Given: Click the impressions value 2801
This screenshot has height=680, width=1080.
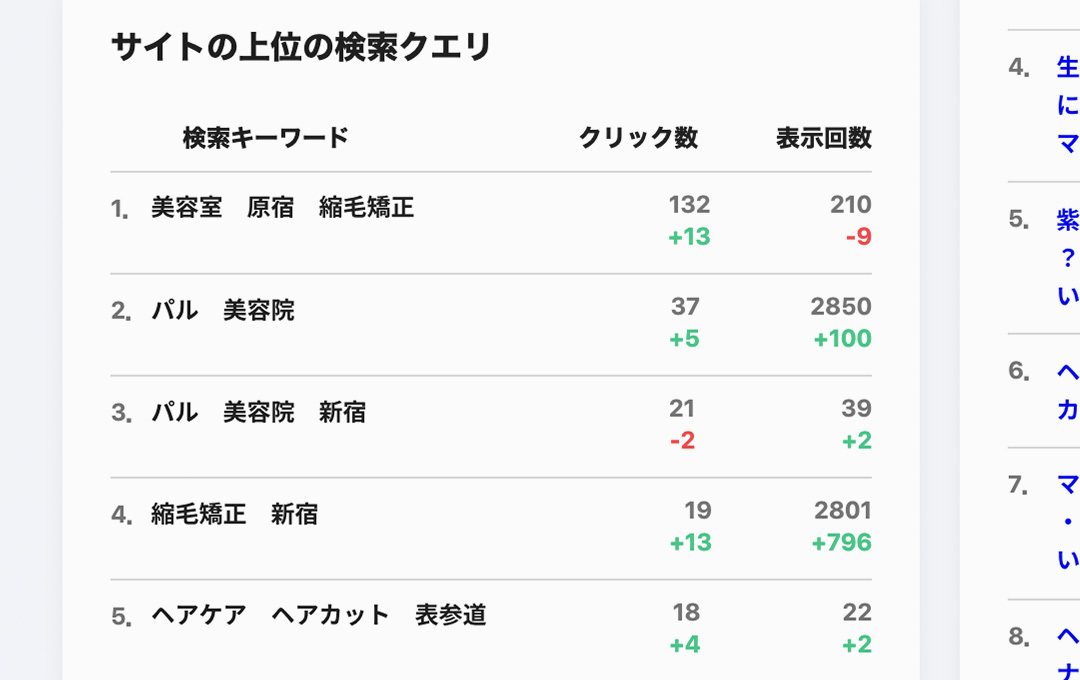Looking at the screenshot, I should (x=842, y=510).
